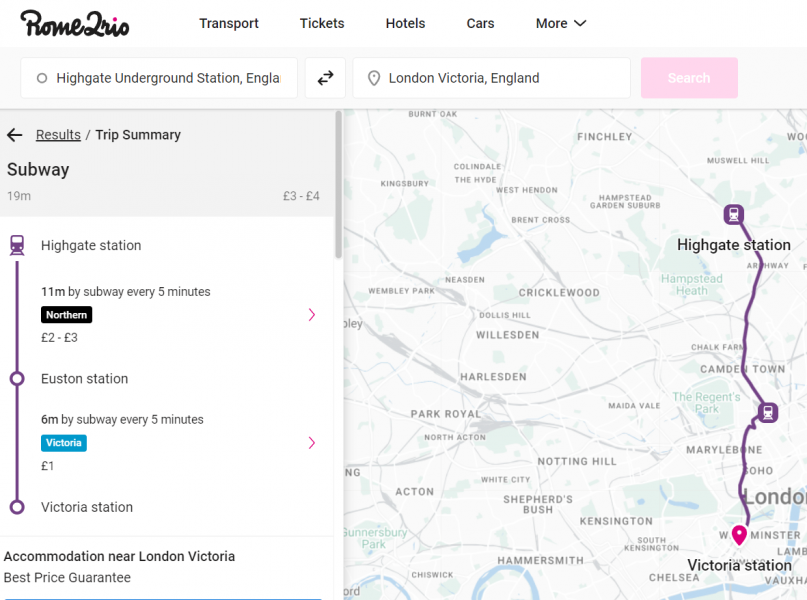This screenshot has height=600, width=807.
Task: Click the train icon beside Highgate station in the itinerary
Action: [x=17, y=245]
